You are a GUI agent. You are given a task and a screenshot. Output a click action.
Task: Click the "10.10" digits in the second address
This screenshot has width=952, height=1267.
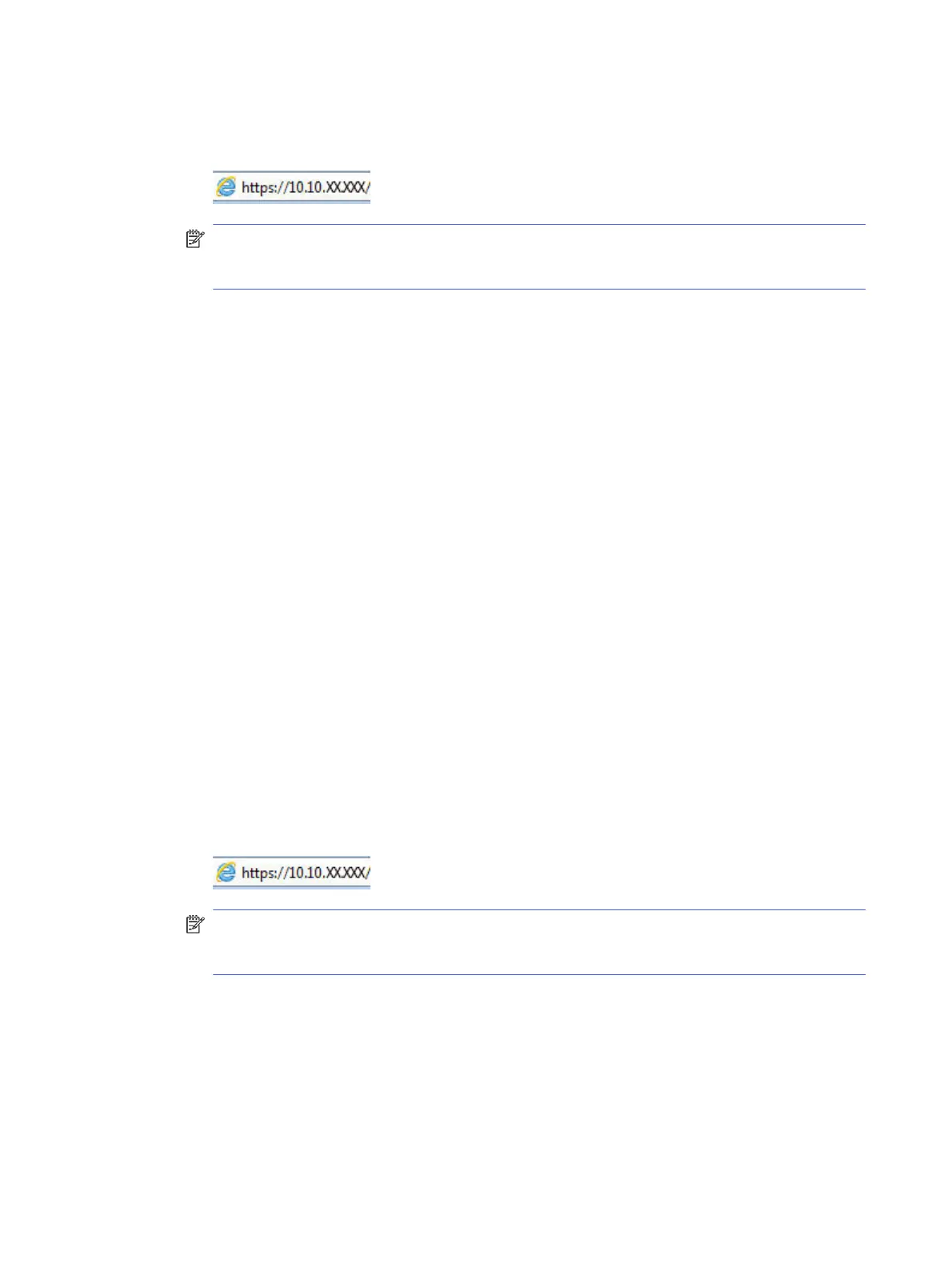(305, 873)
